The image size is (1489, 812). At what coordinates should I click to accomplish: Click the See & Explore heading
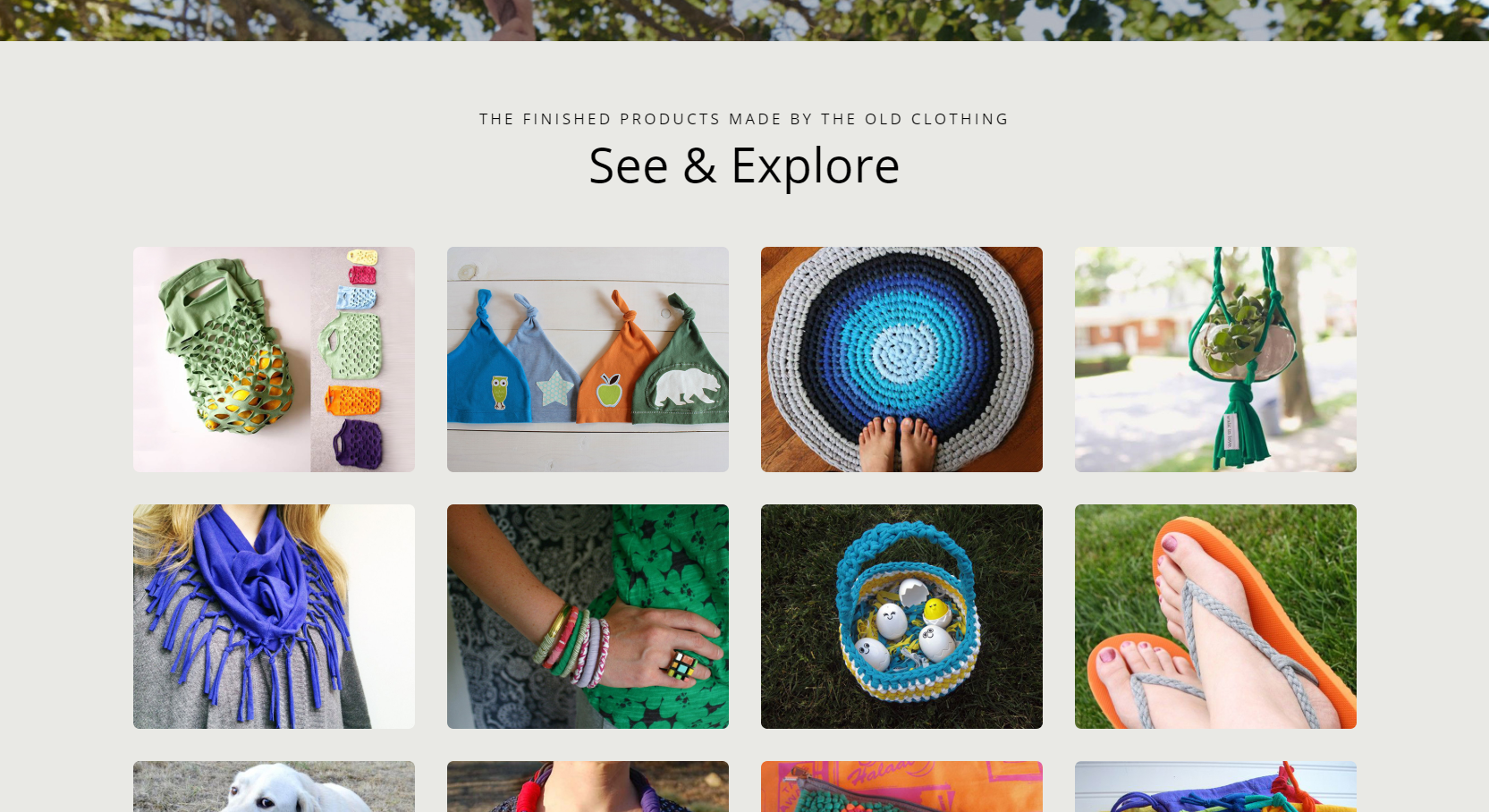pos(744,166)
